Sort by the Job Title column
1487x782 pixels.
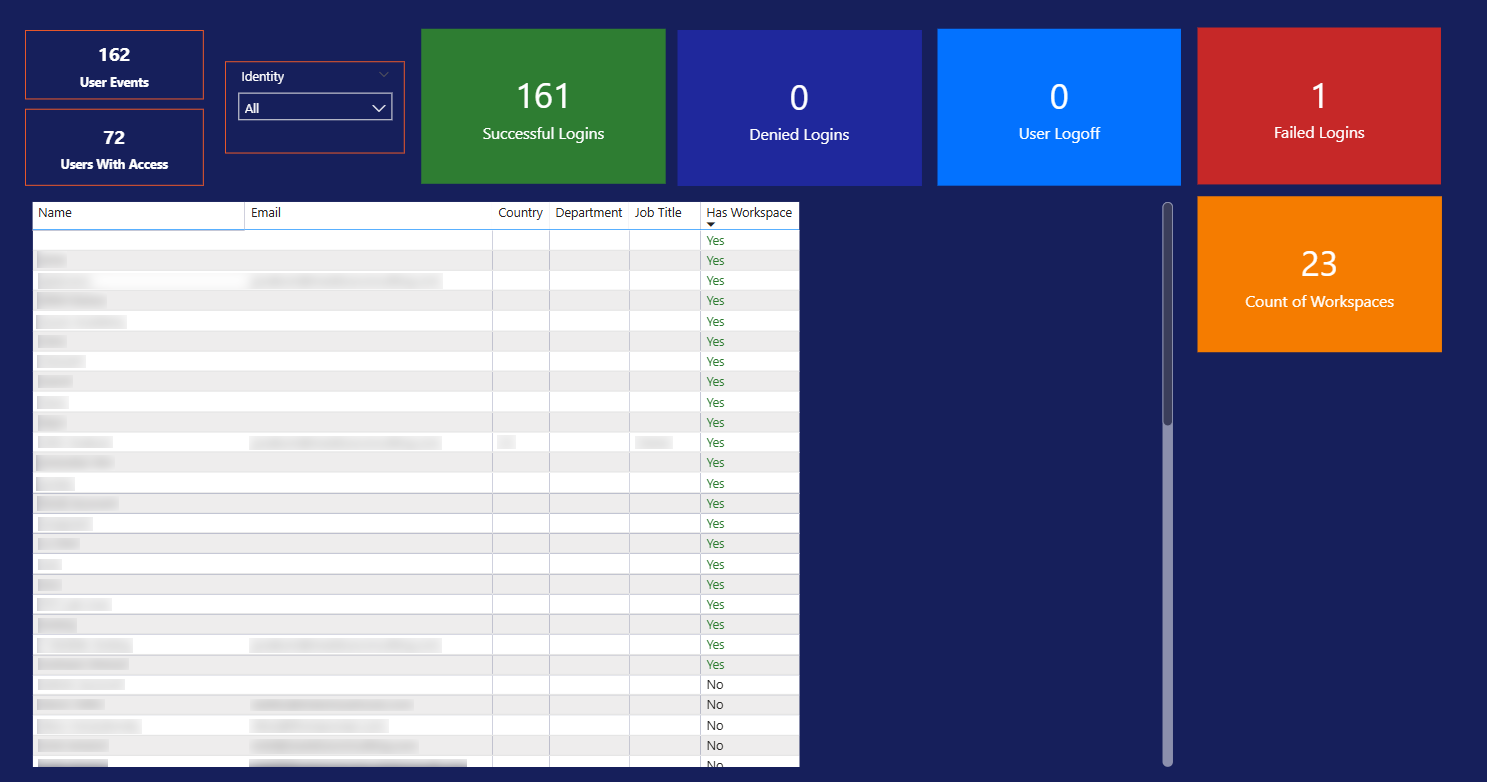[x=658, y=213]
